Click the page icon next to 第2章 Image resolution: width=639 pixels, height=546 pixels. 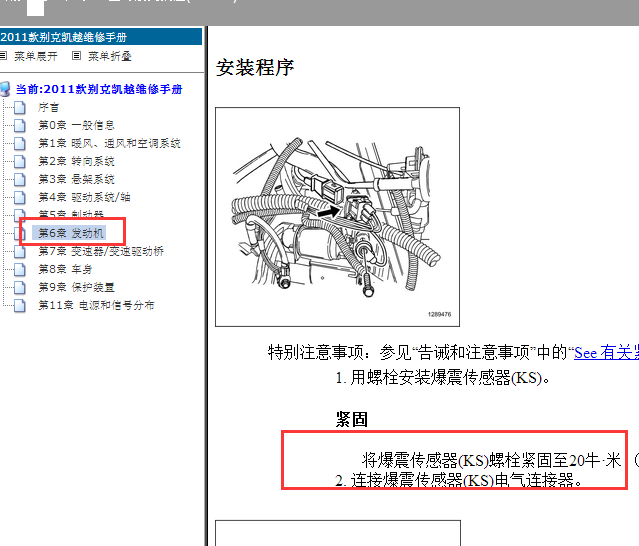(20, 162)
